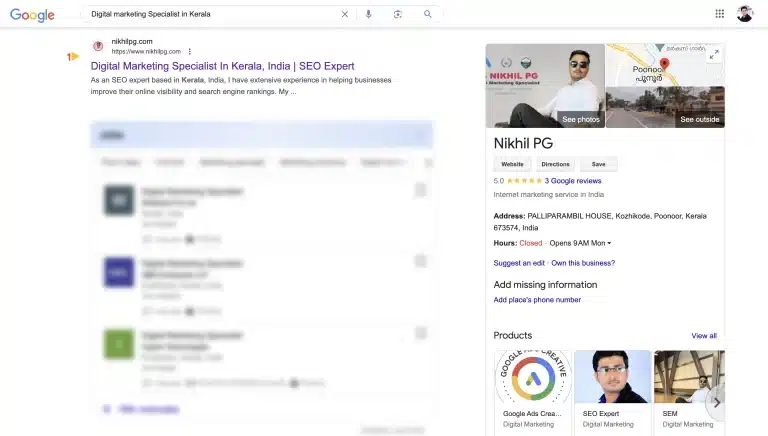Click Suggest an edit link
The width and height of the screenshot is (768, 436).
pos(519,263)
